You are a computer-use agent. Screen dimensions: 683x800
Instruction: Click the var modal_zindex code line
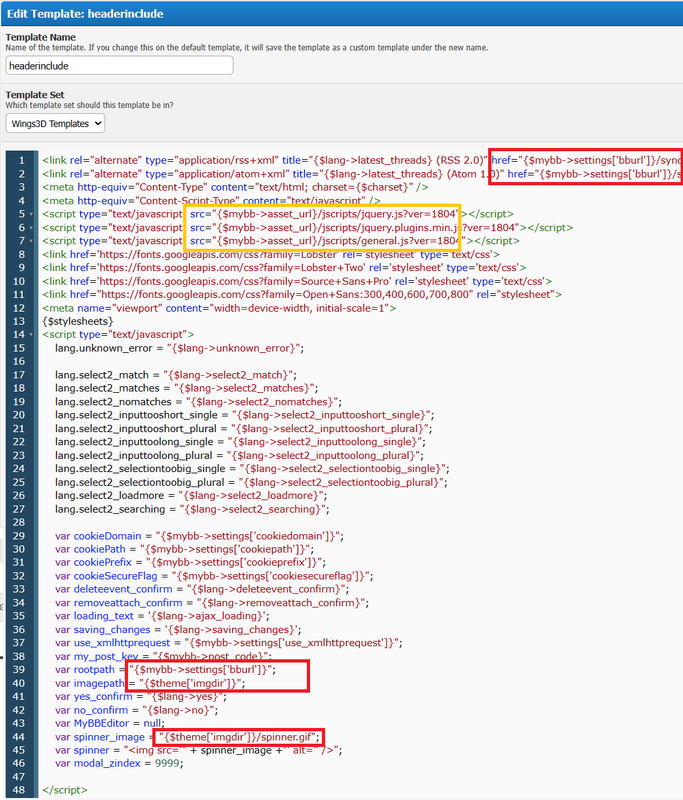point(119,763)
